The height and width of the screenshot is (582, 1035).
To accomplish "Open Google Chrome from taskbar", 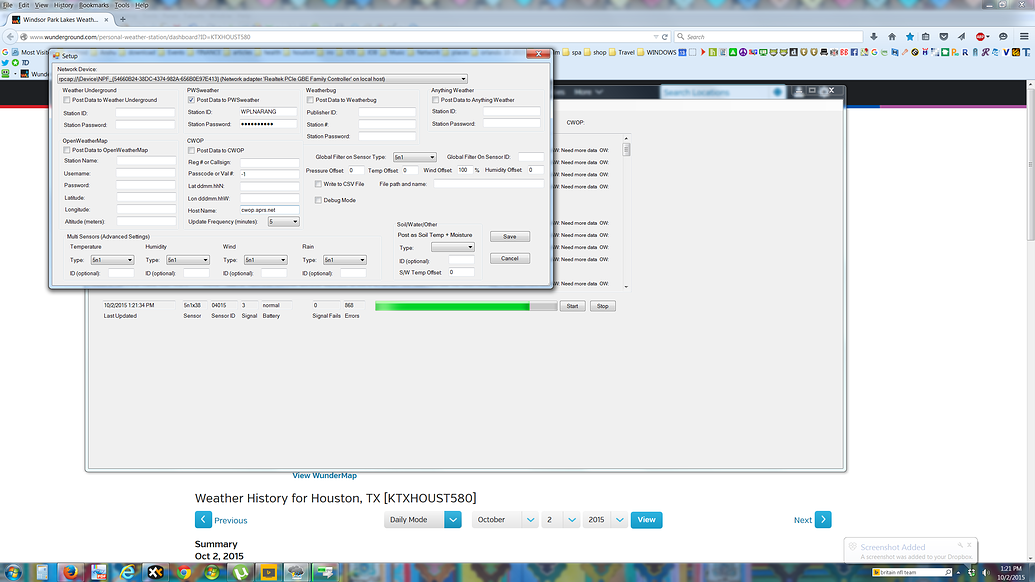I will tap(184, 572).
